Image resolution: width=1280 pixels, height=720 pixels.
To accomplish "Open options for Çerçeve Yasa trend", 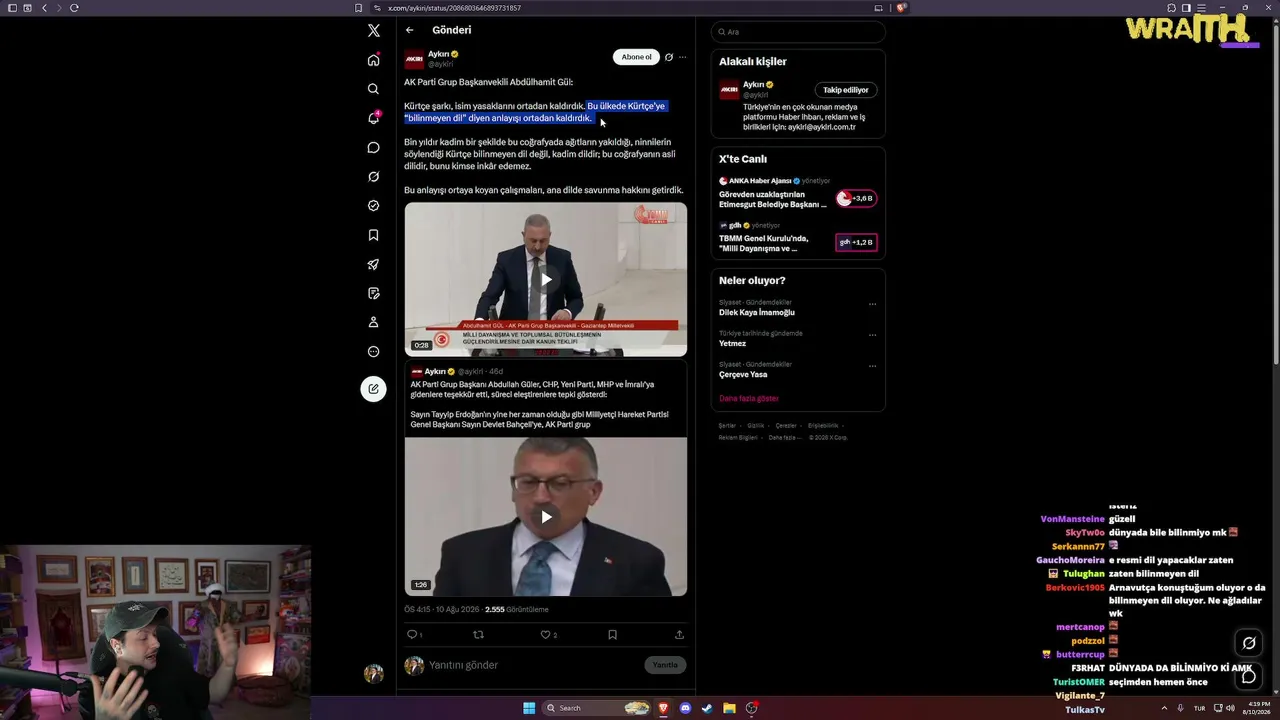I will coord(872,366).
